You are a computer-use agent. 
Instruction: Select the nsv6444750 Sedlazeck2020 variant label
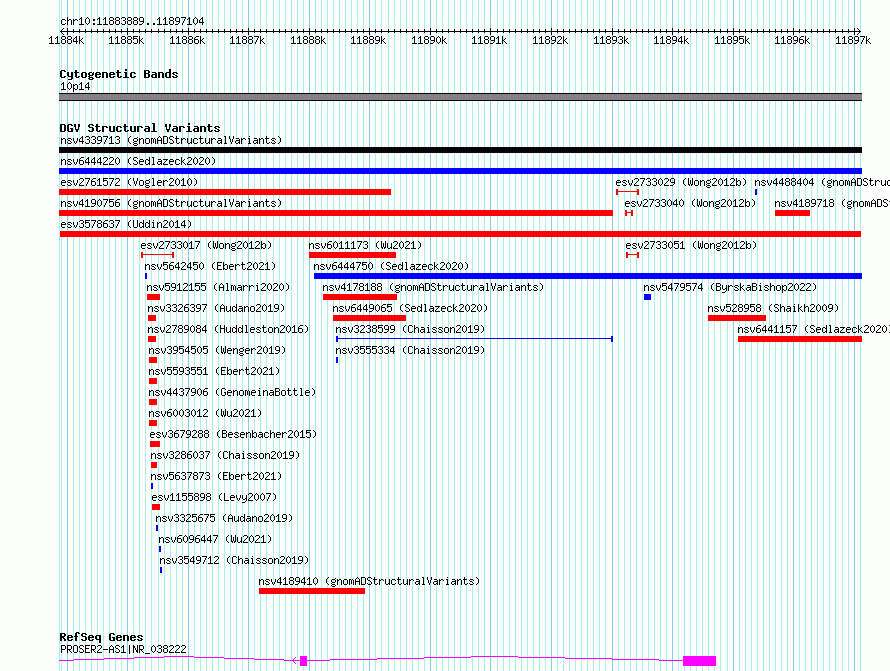coord(390,266)
